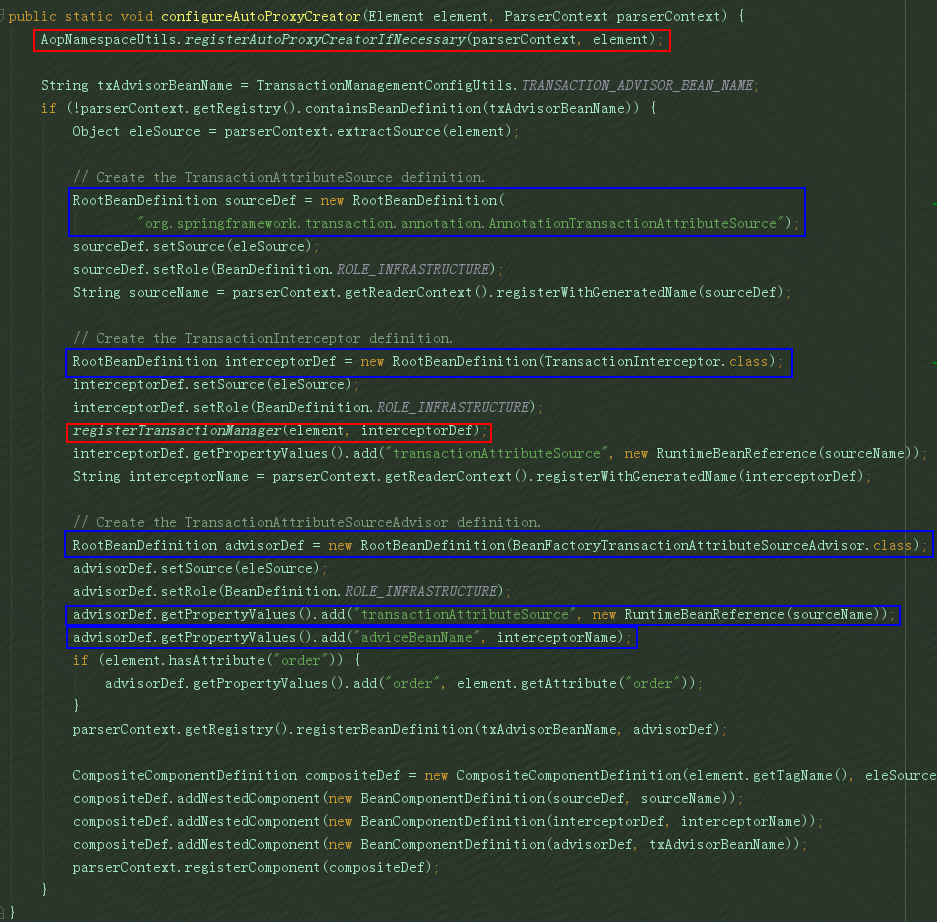The width and height of the screenshot is (937, 922).
Task: Click the interceptorDef.setSource(eleSource) statement
Action: pos(216,384)
